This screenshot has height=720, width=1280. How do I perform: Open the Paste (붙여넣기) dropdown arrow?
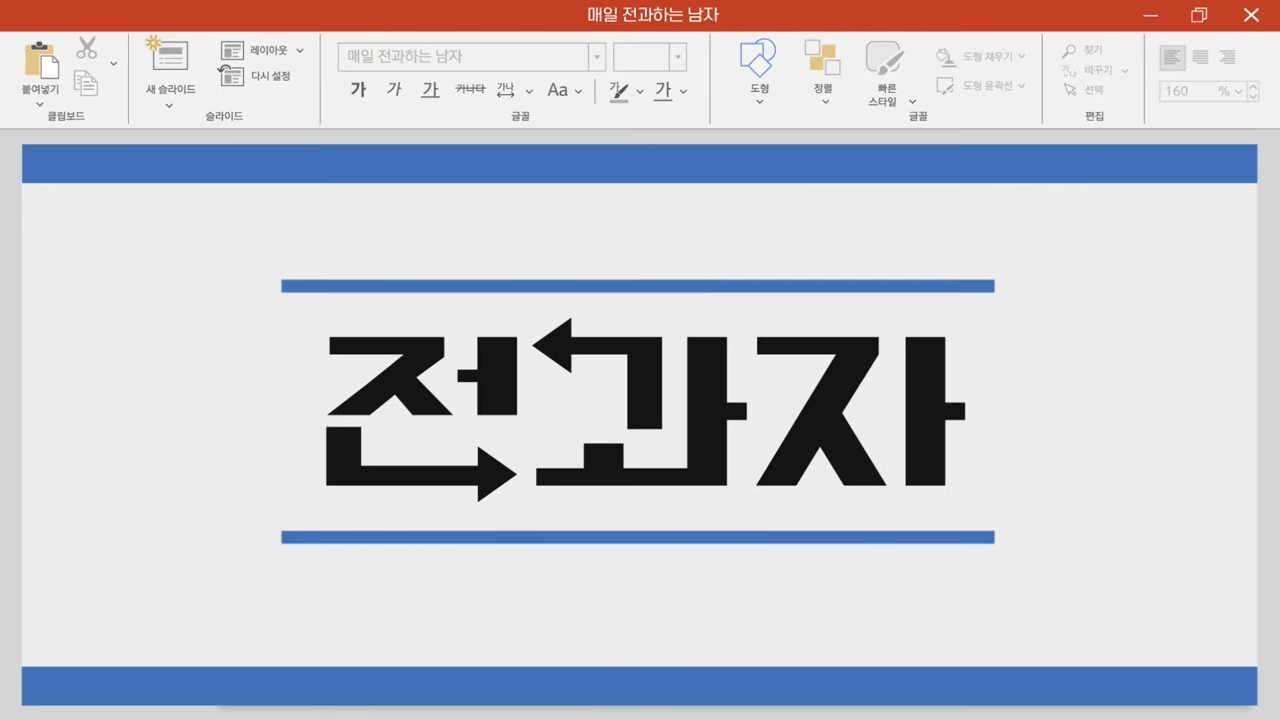40,104
